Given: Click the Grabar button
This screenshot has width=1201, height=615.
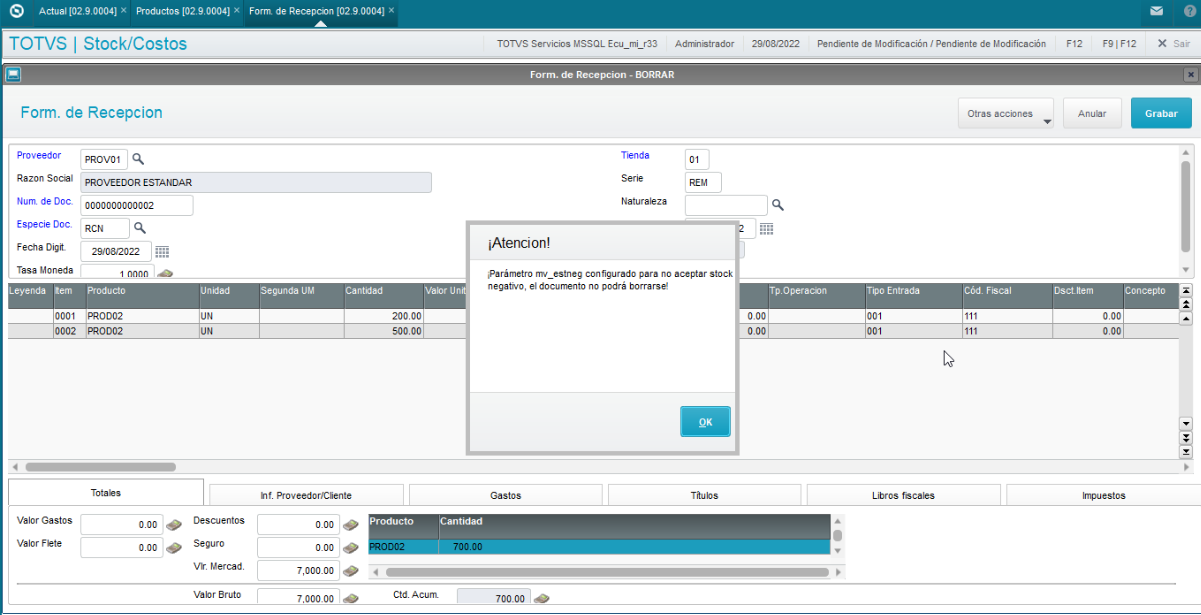Looking at the screenshot, I should point(1161,113).
